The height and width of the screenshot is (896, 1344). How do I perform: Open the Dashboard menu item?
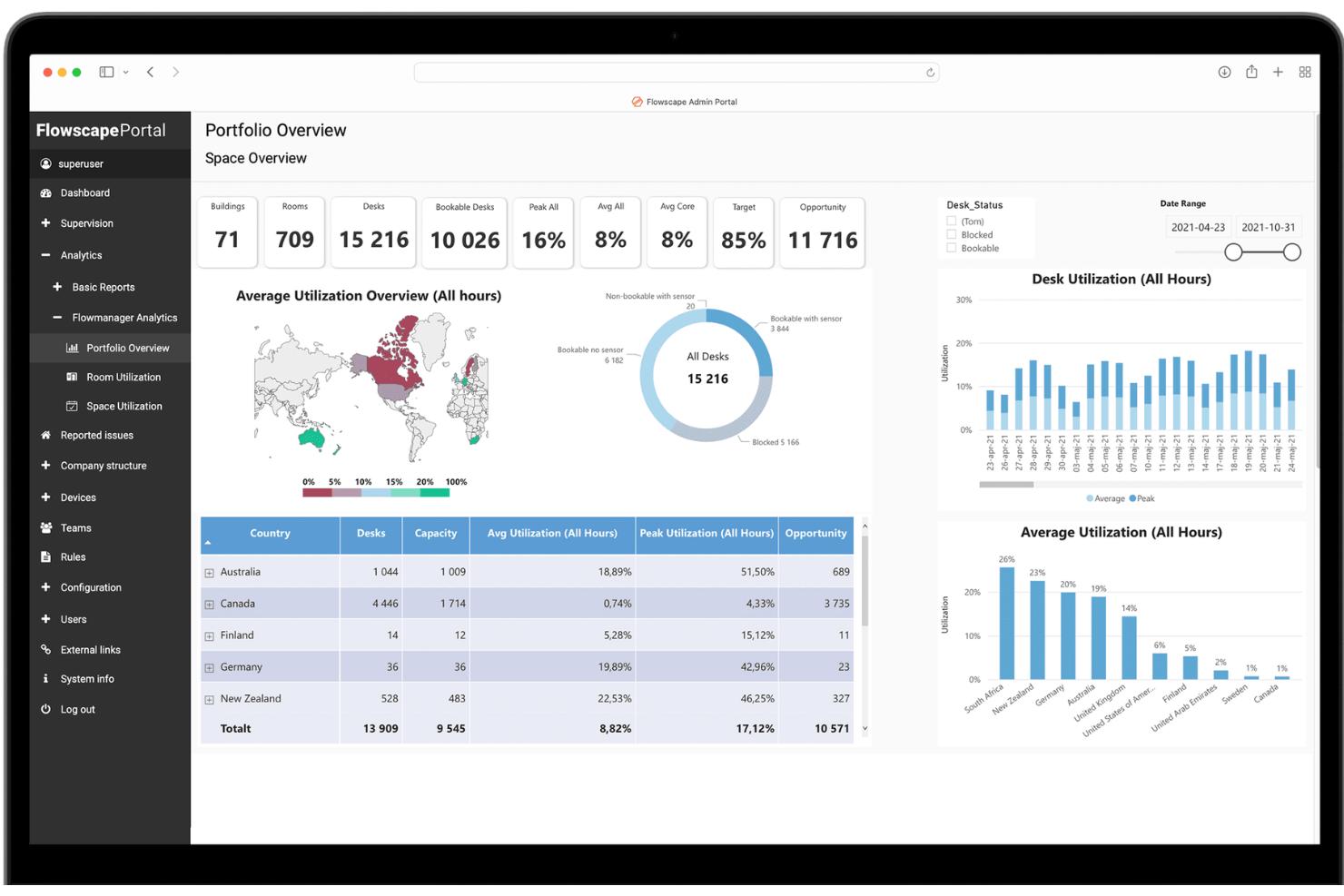pos(110,192)
